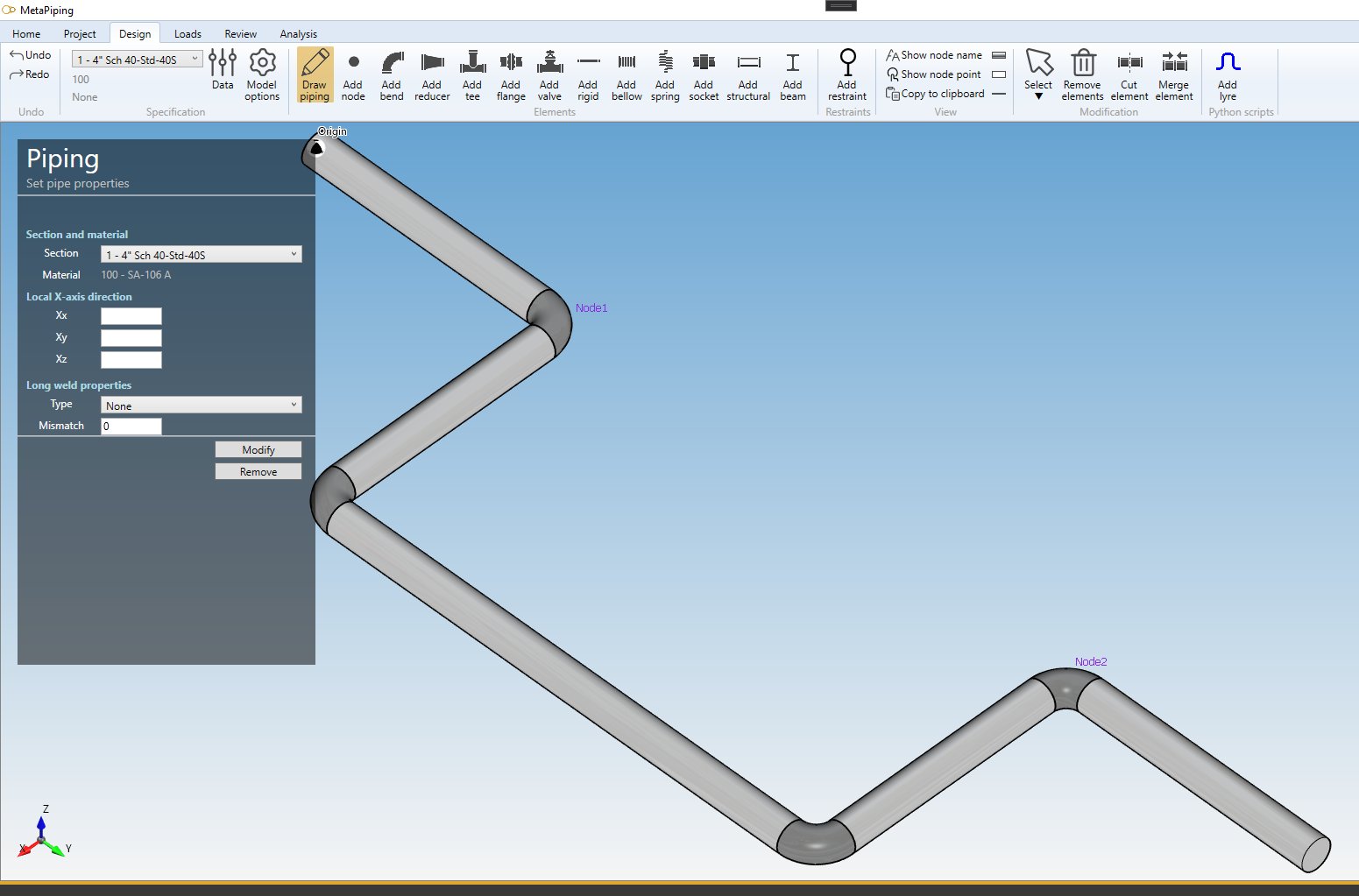
Task: Undo the last action
Action: click(x=31, y=54)
